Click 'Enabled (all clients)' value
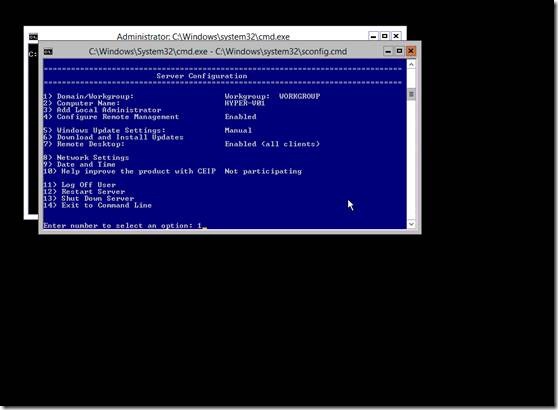This screenshot has height=410, width=558. pos(272,144)
